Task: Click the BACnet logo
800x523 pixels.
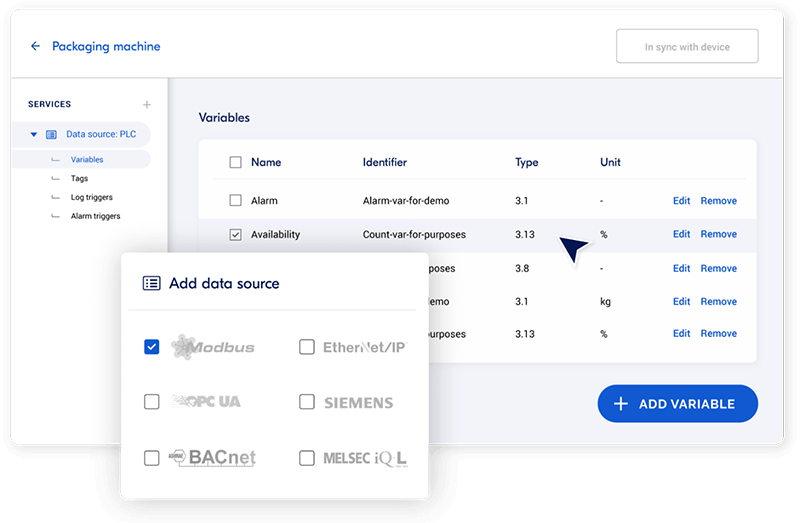Action: click(x=211, y=458)
